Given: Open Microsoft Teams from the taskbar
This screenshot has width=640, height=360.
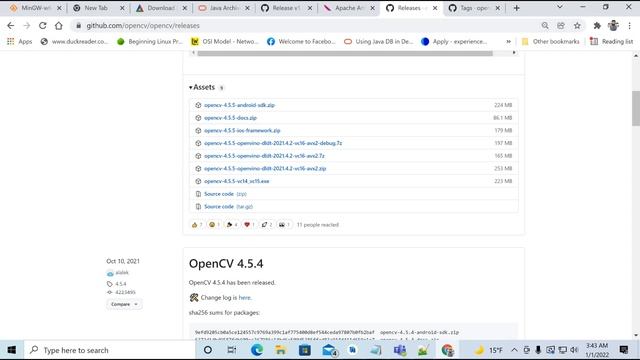Looking at the screenshot, I should (x=400, y=350).
